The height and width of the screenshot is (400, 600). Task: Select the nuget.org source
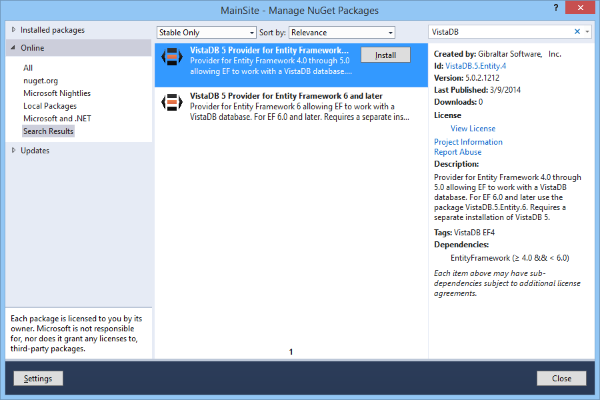(x=41, y=81)
